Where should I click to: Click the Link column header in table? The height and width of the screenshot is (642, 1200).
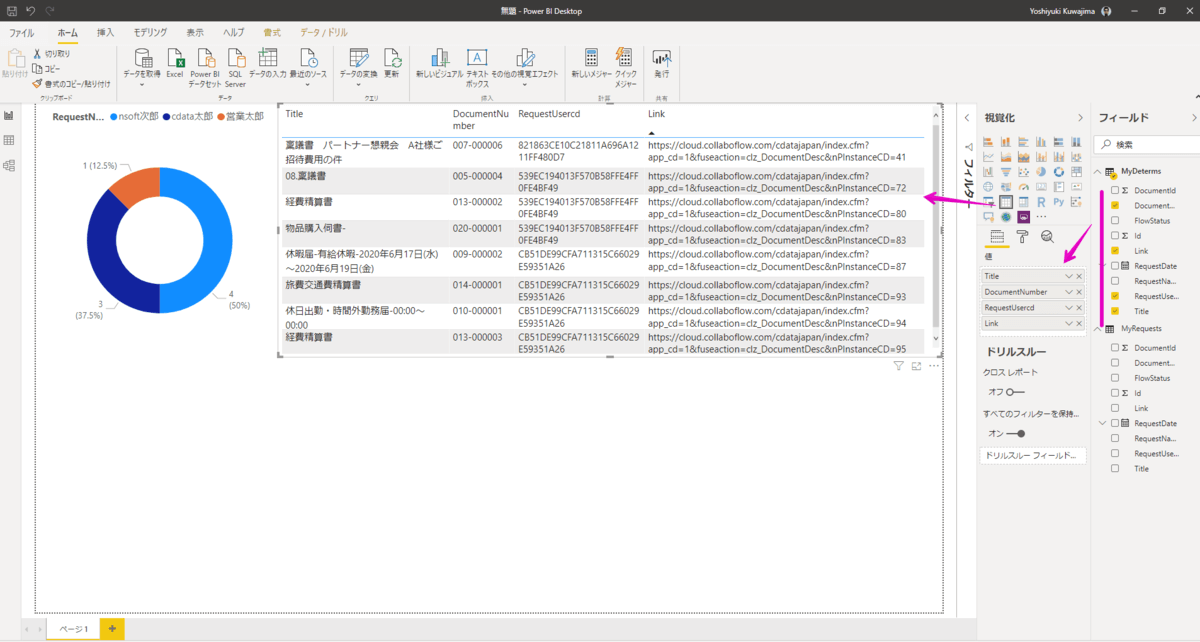tap(655, 114)
